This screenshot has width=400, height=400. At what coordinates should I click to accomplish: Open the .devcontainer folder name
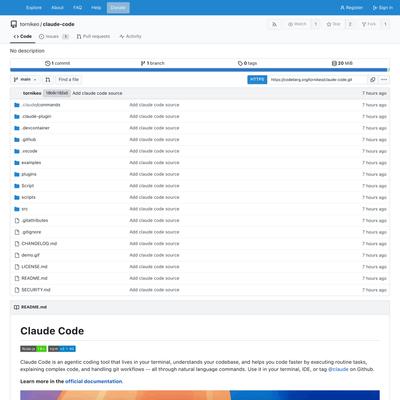pyautogui.click(x=35, y=128)
